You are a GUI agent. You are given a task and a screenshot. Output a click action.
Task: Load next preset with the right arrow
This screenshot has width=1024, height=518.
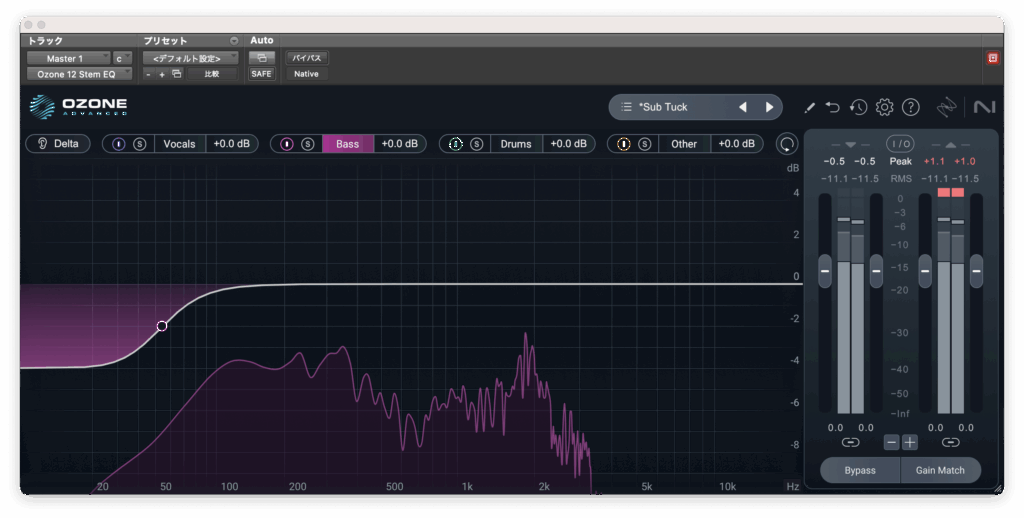pos(769,107)
